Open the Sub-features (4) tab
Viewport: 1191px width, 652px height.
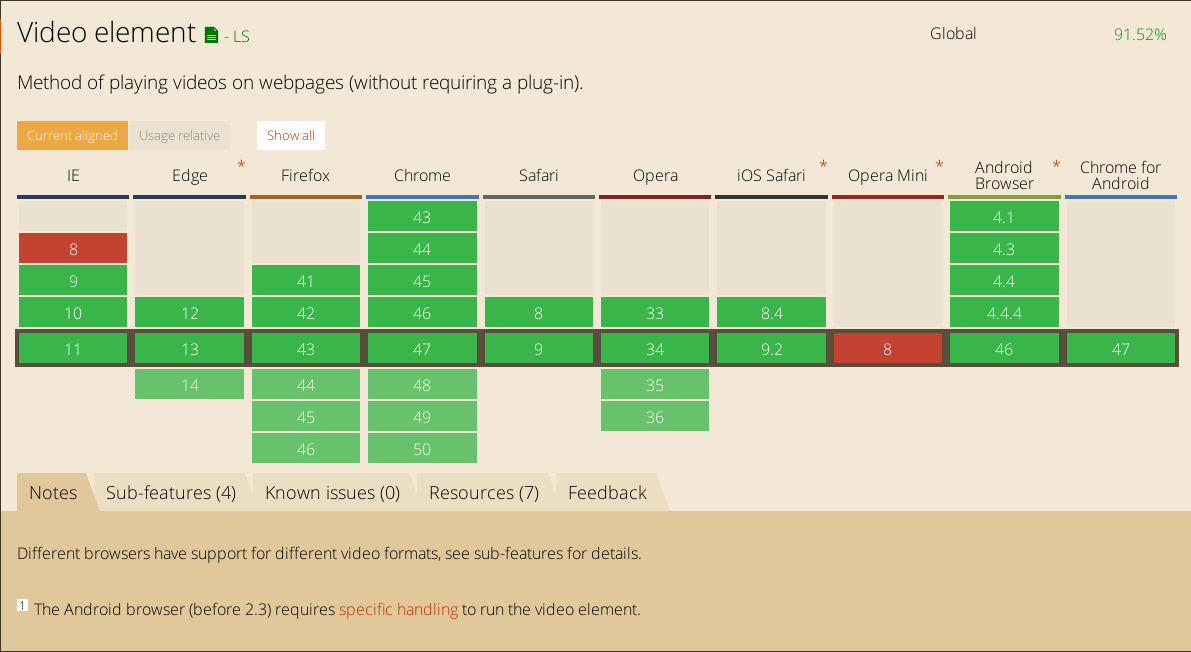[171, 493]
